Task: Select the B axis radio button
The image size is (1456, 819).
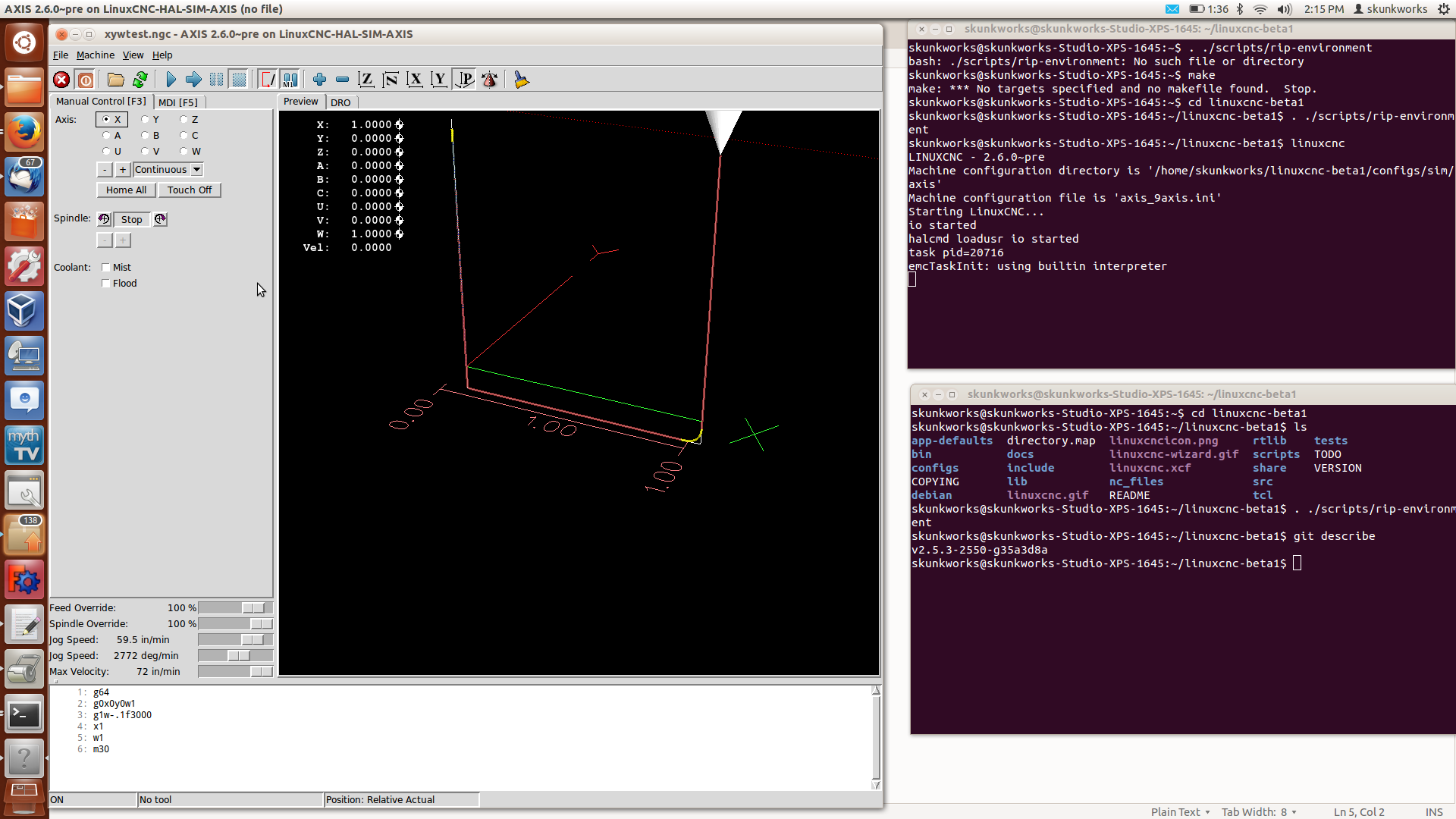Action: point(150,135)
